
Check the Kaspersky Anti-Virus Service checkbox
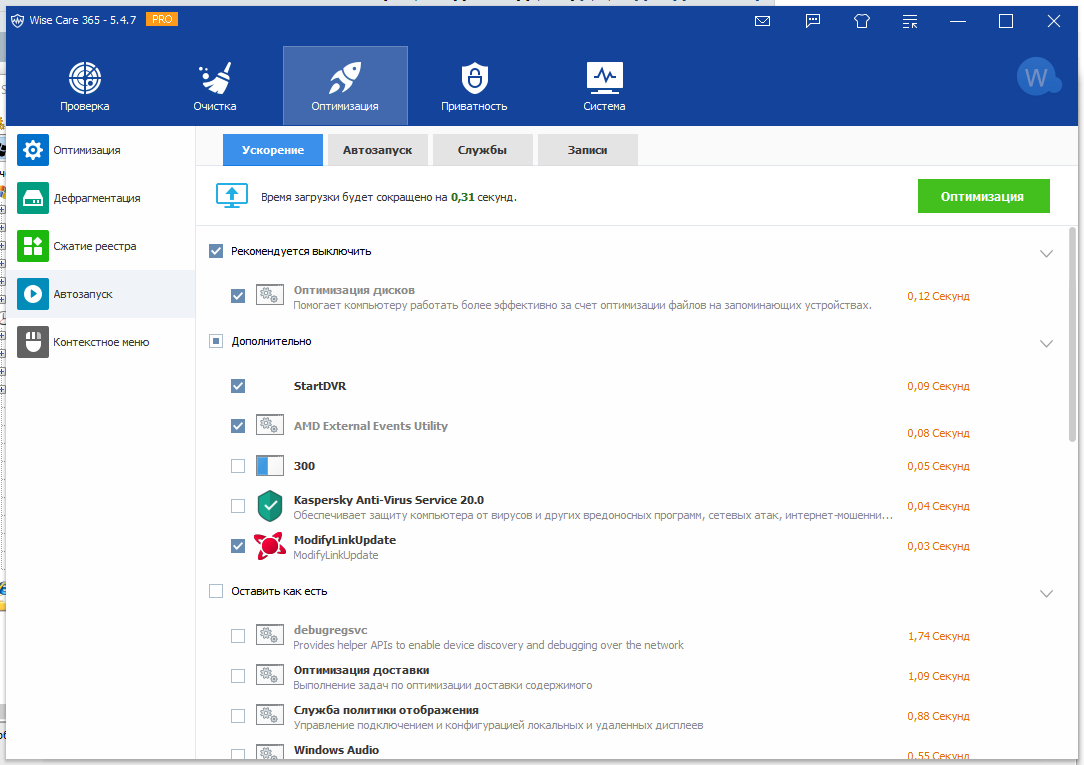(x=238, y=506)
